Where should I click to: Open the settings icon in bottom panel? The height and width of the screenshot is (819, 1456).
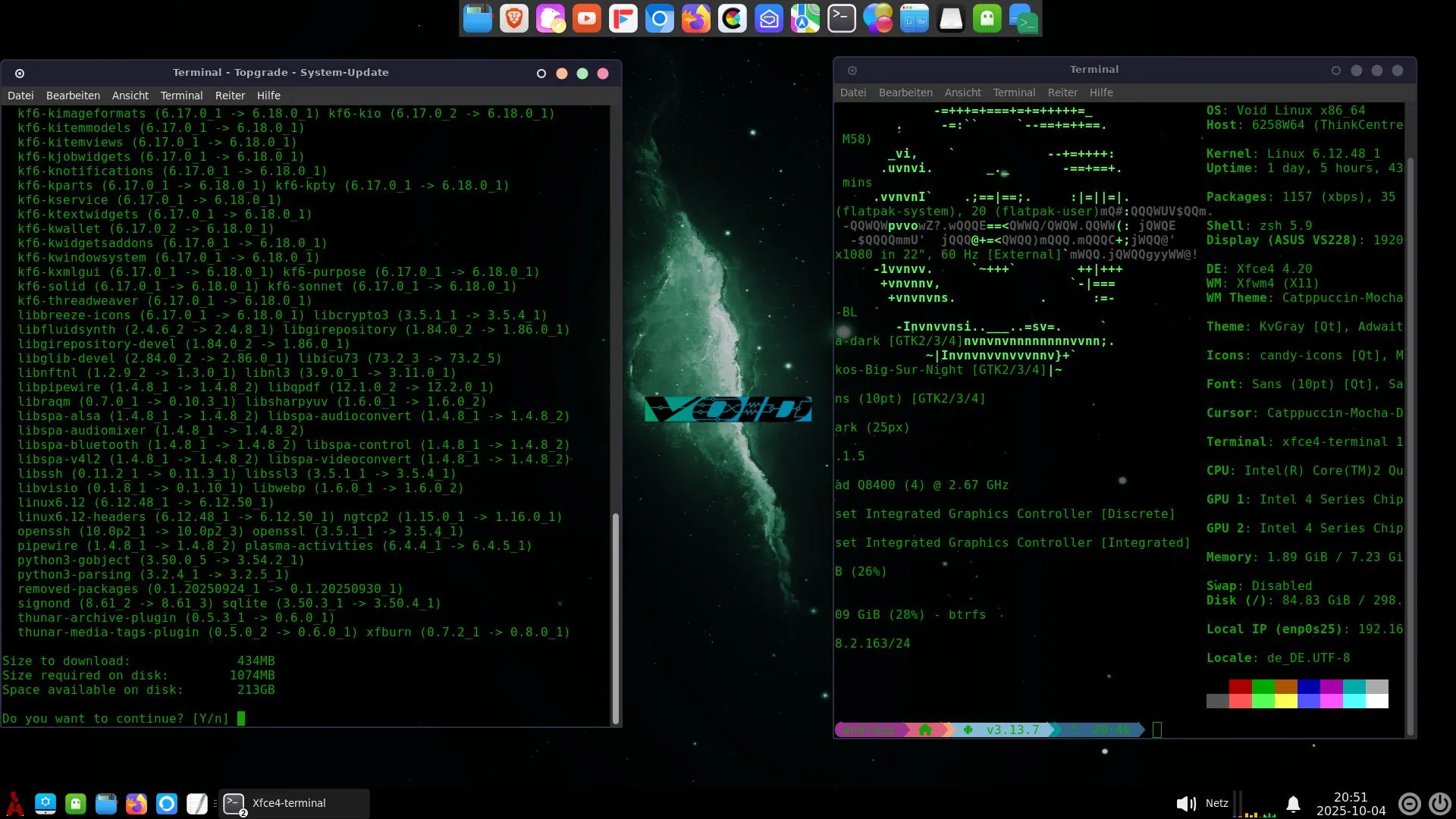tap(45, 803)
